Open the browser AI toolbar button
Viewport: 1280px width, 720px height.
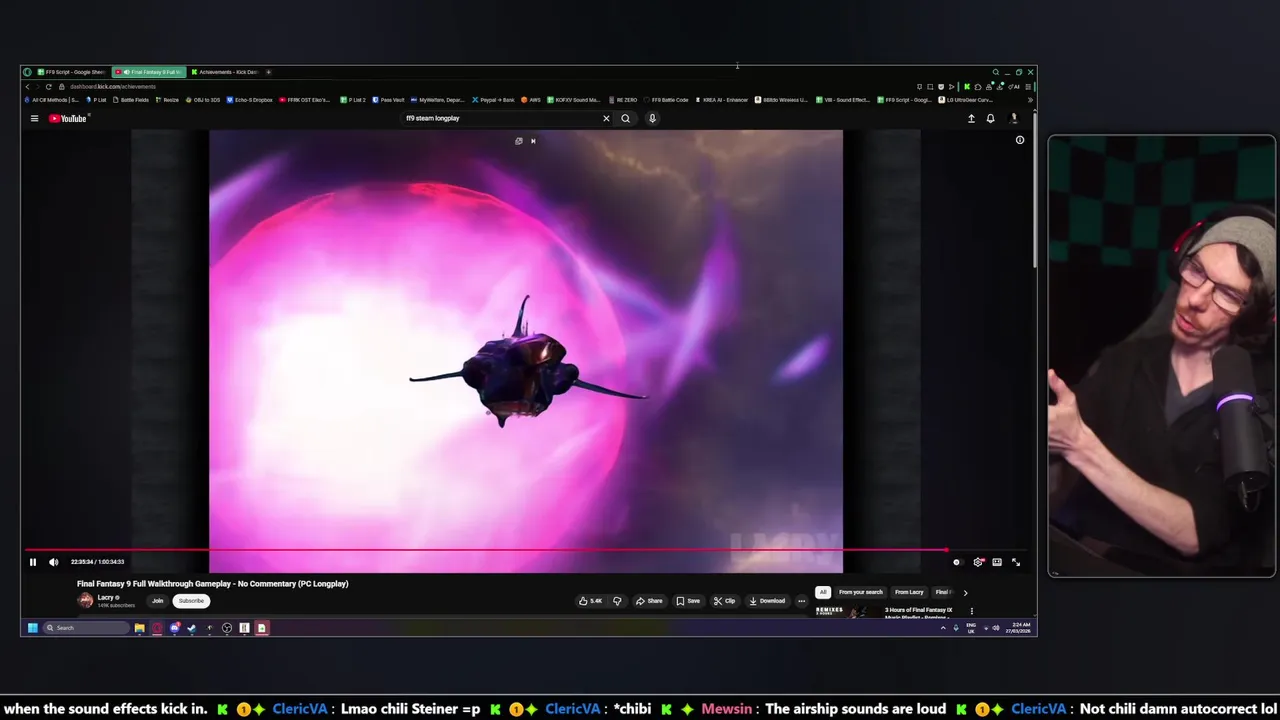pos(1014,87)
